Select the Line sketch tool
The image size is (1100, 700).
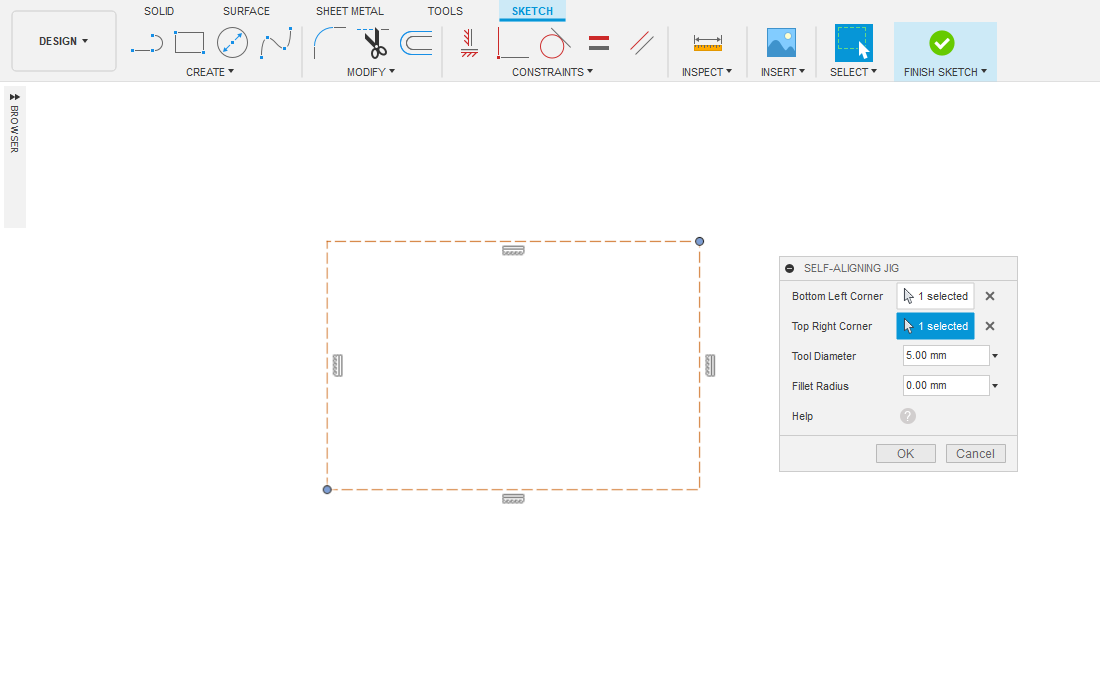point(147,43)
